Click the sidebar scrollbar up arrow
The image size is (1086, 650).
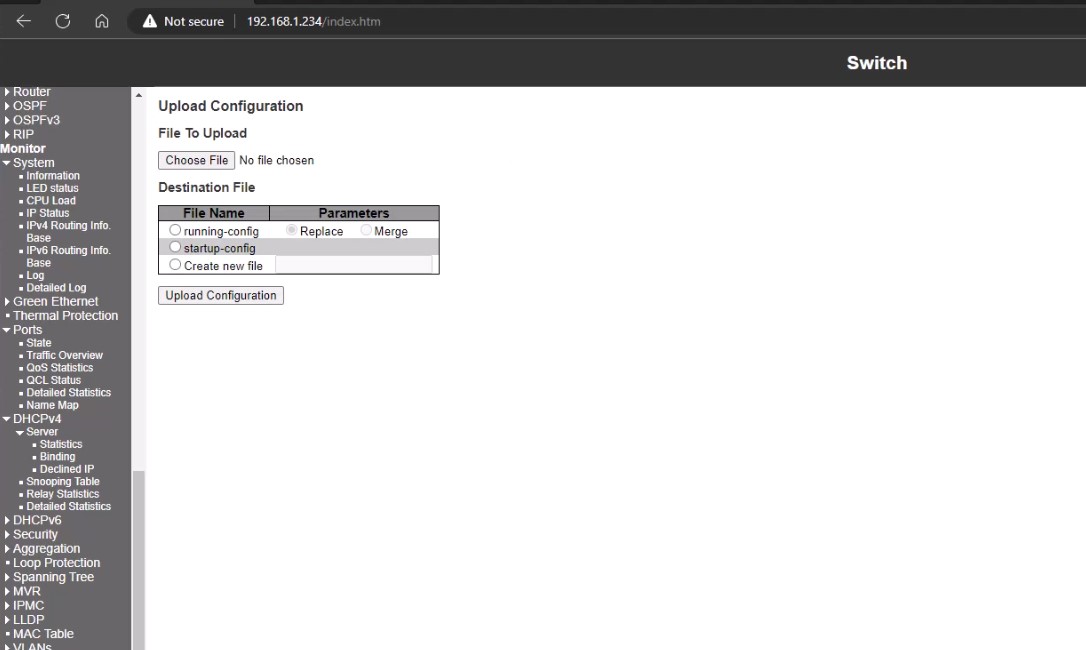(x=139, y=95)
